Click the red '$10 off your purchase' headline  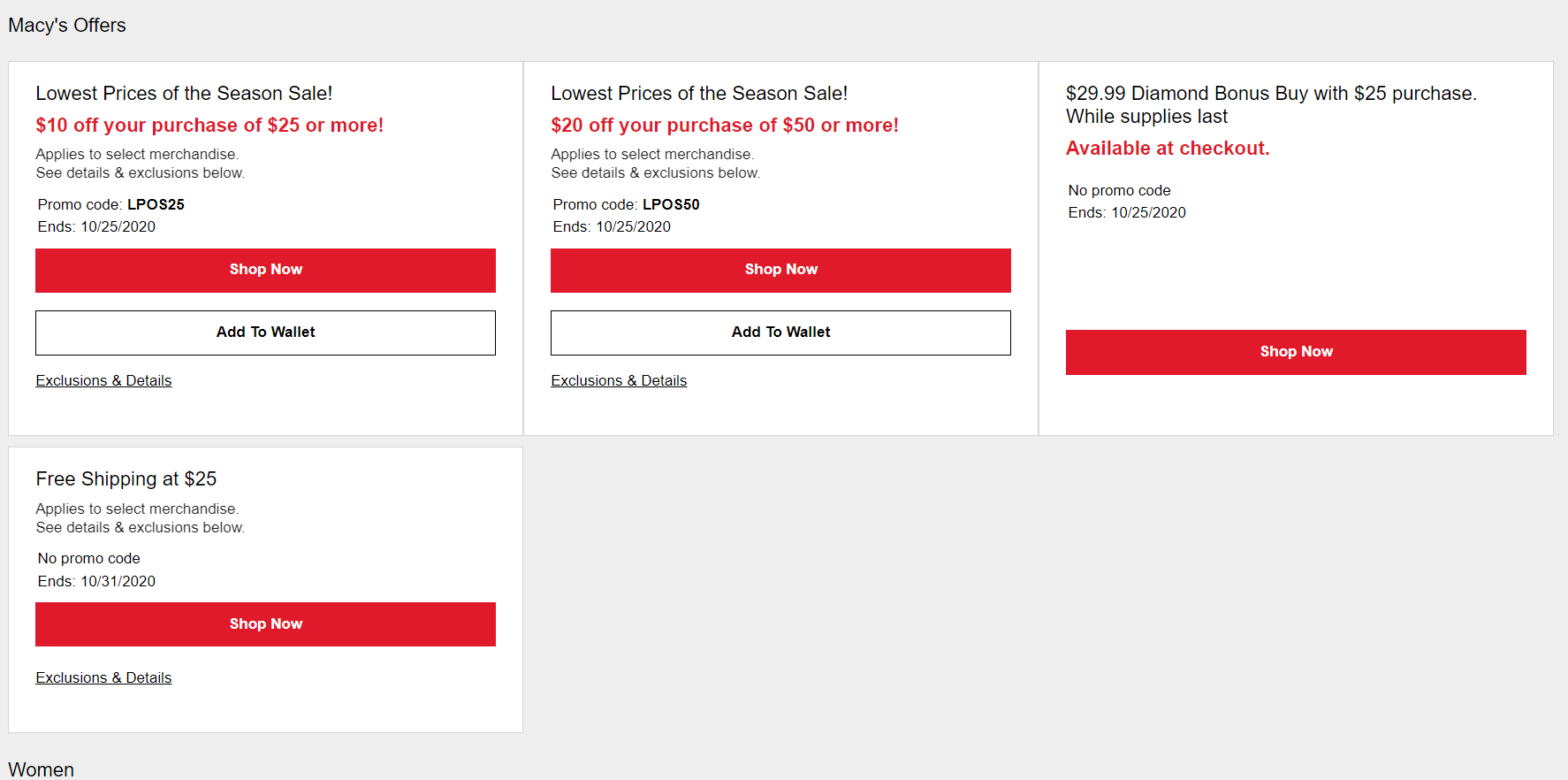[209, 126]
